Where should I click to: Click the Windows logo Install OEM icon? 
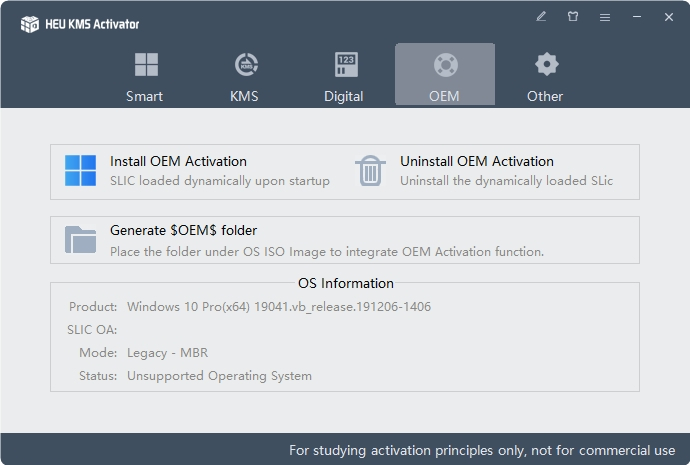81,170
